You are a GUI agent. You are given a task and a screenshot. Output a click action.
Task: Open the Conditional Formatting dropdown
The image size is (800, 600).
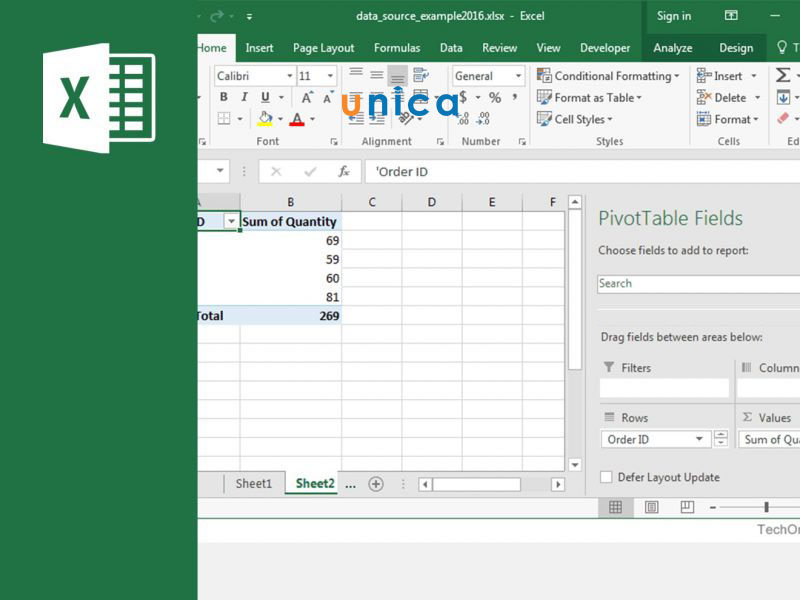point(608,76)
